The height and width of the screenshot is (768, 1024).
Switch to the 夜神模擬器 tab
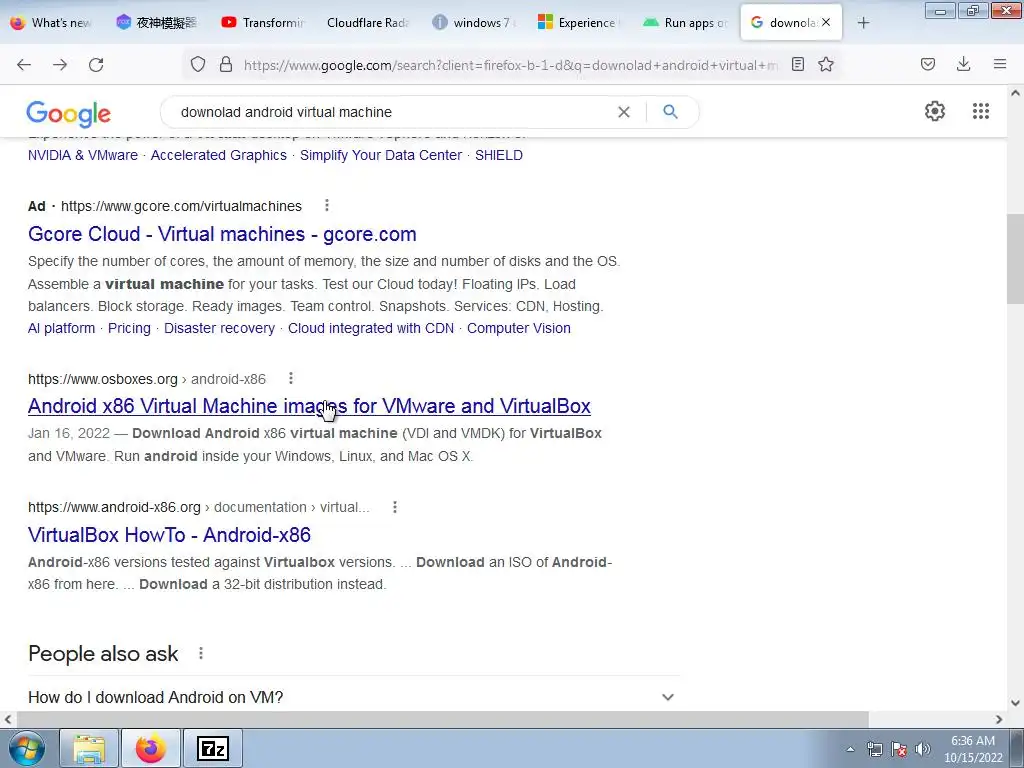click(x=157, y=23)
